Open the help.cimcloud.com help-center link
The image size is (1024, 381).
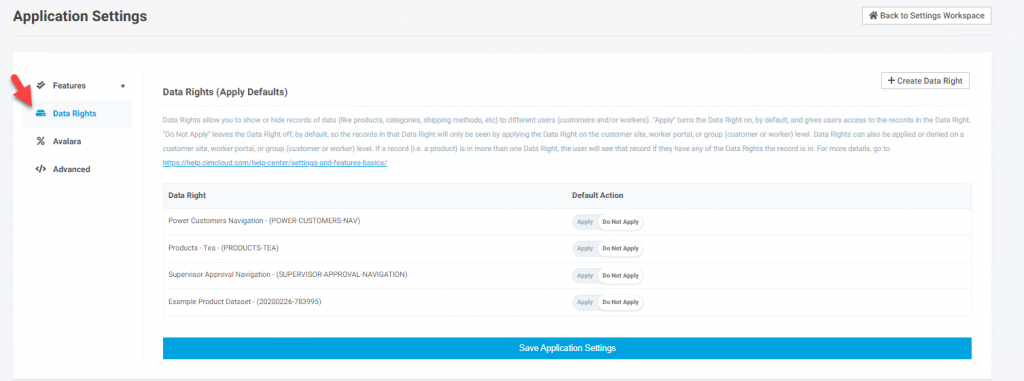click(x=275, y=163)
